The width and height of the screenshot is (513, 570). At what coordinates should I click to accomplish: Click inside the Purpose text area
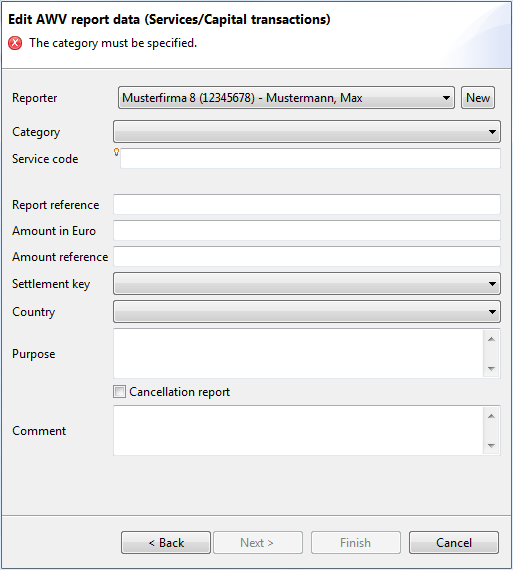298,353
